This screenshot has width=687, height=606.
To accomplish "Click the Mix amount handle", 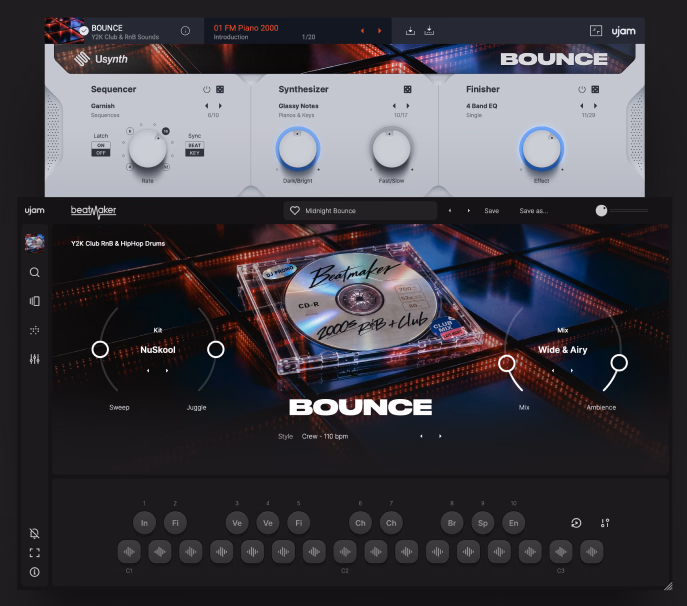I will coord(507,363).
